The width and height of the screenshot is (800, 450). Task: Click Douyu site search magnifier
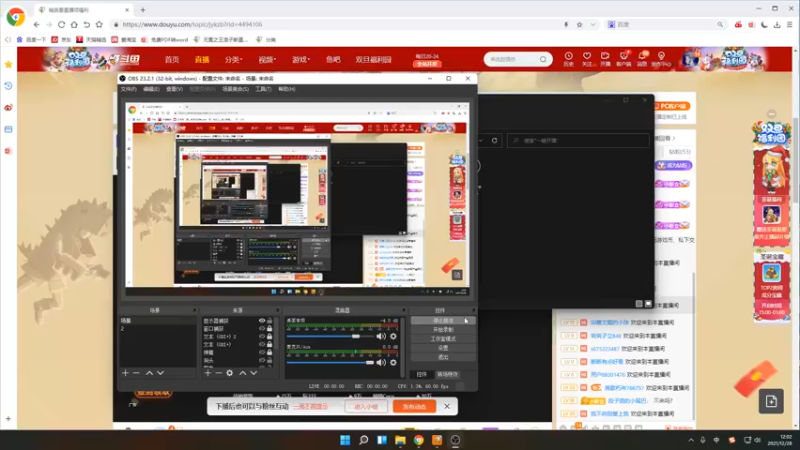pos(543,59)
